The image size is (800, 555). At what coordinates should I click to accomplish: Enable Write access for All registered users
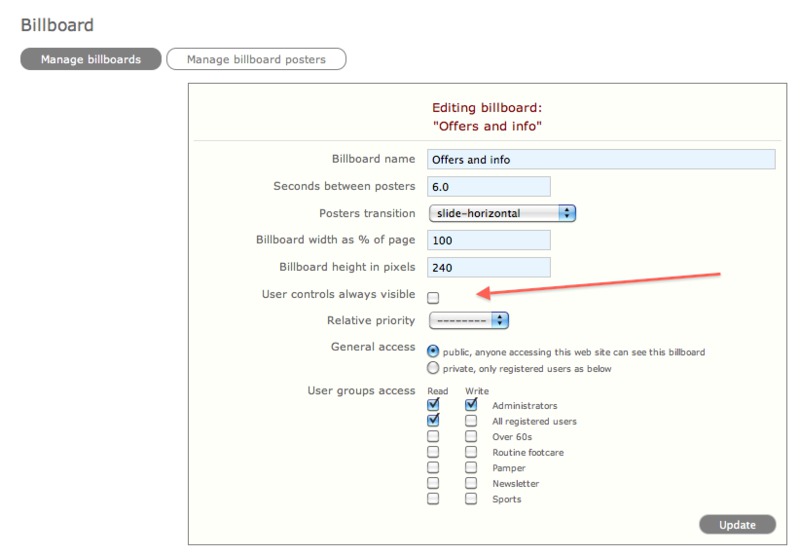tap(471, 421)
